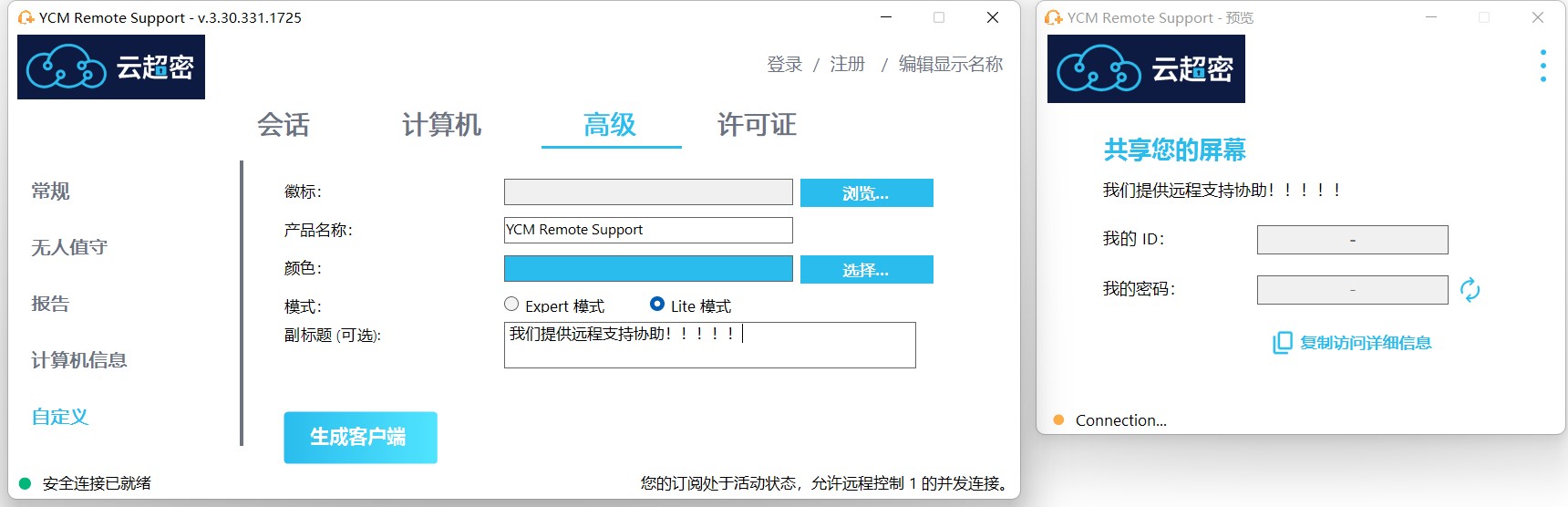Click the copy icon beside 复制访问详细信息
1568x507 pixels.
pos(1283,343)
